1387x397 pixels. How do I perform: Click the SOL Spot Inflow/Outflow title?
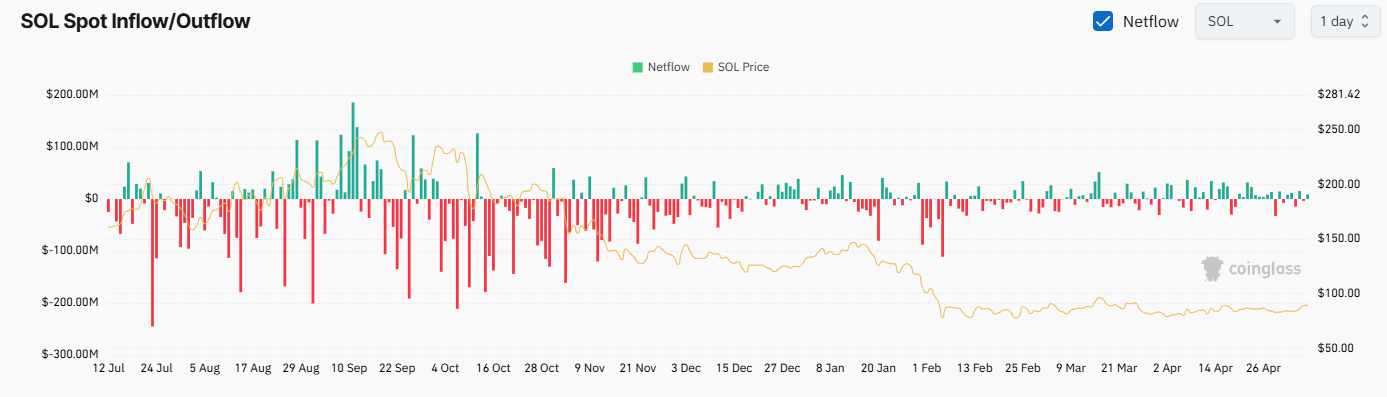pos(136,21)
